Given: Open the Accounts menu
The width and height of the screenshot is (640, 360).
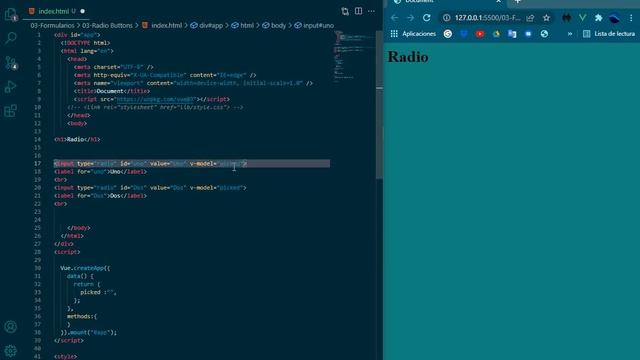Looking at the screenshot, I should (11, 327).
